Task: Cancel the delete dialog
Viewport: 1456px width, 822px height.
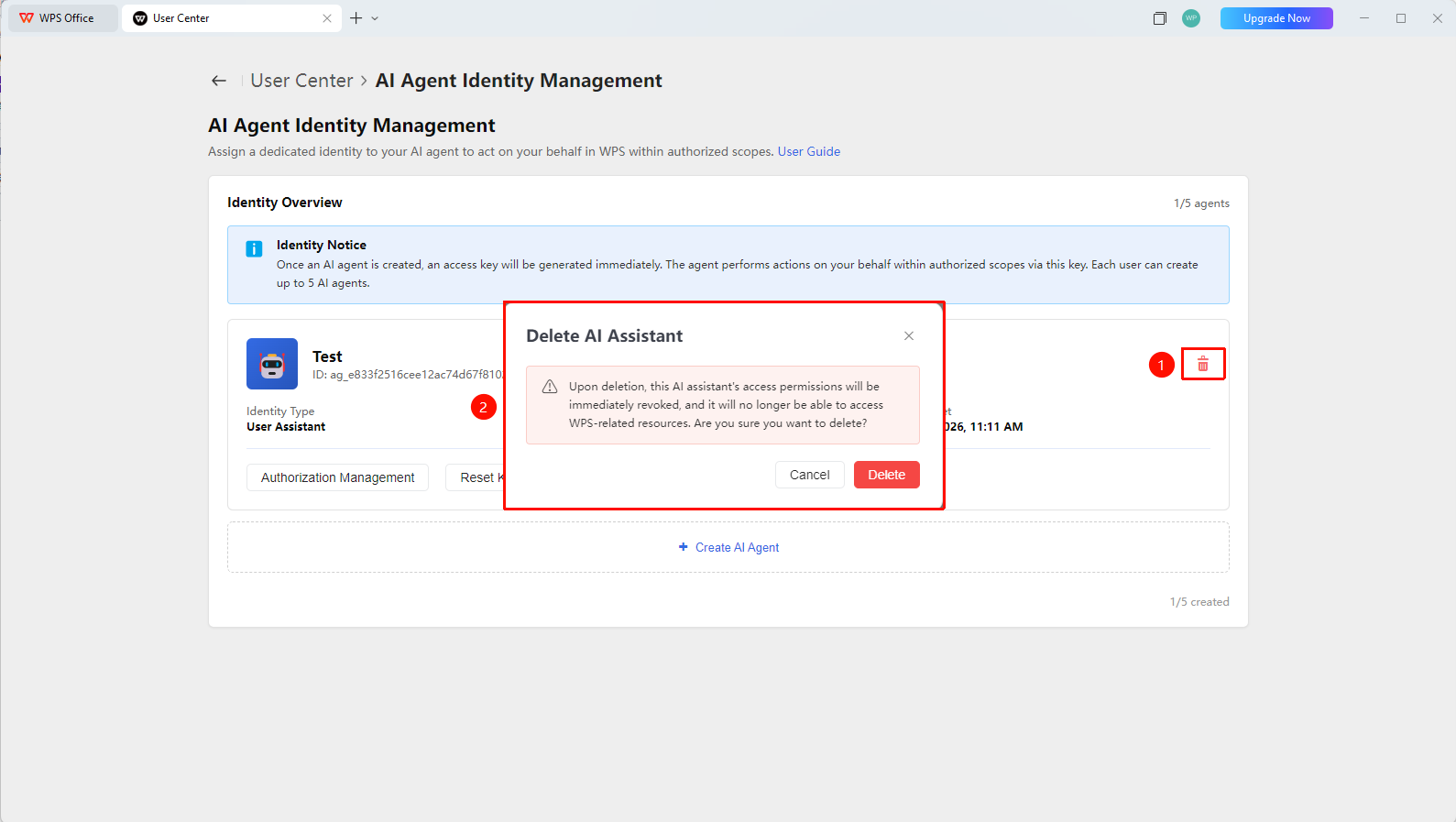Action: 810,475
